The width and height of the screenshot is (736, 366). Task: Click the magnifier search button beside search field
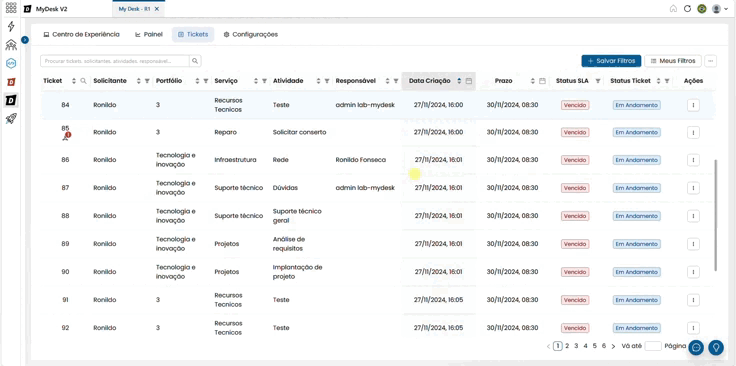tap(195, 61)
